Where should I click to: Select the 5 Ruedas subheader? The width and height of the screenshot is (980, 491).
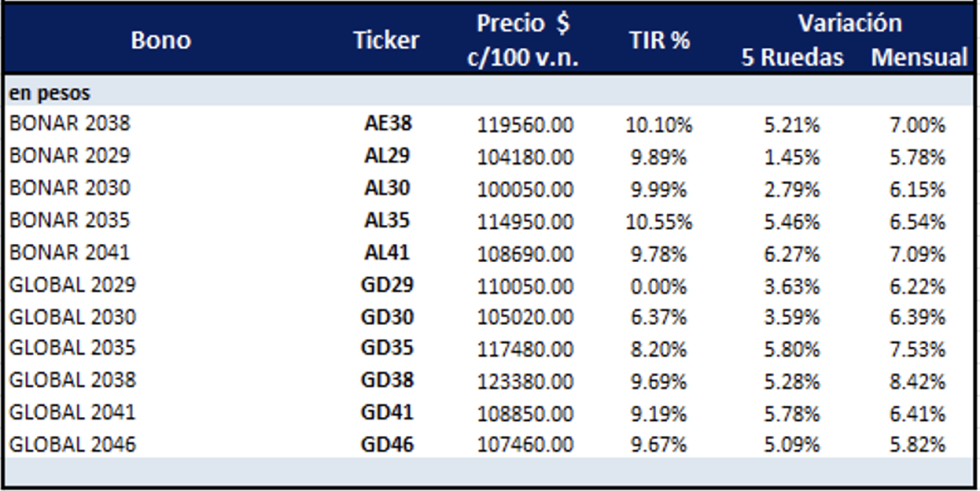pos(794,58)
